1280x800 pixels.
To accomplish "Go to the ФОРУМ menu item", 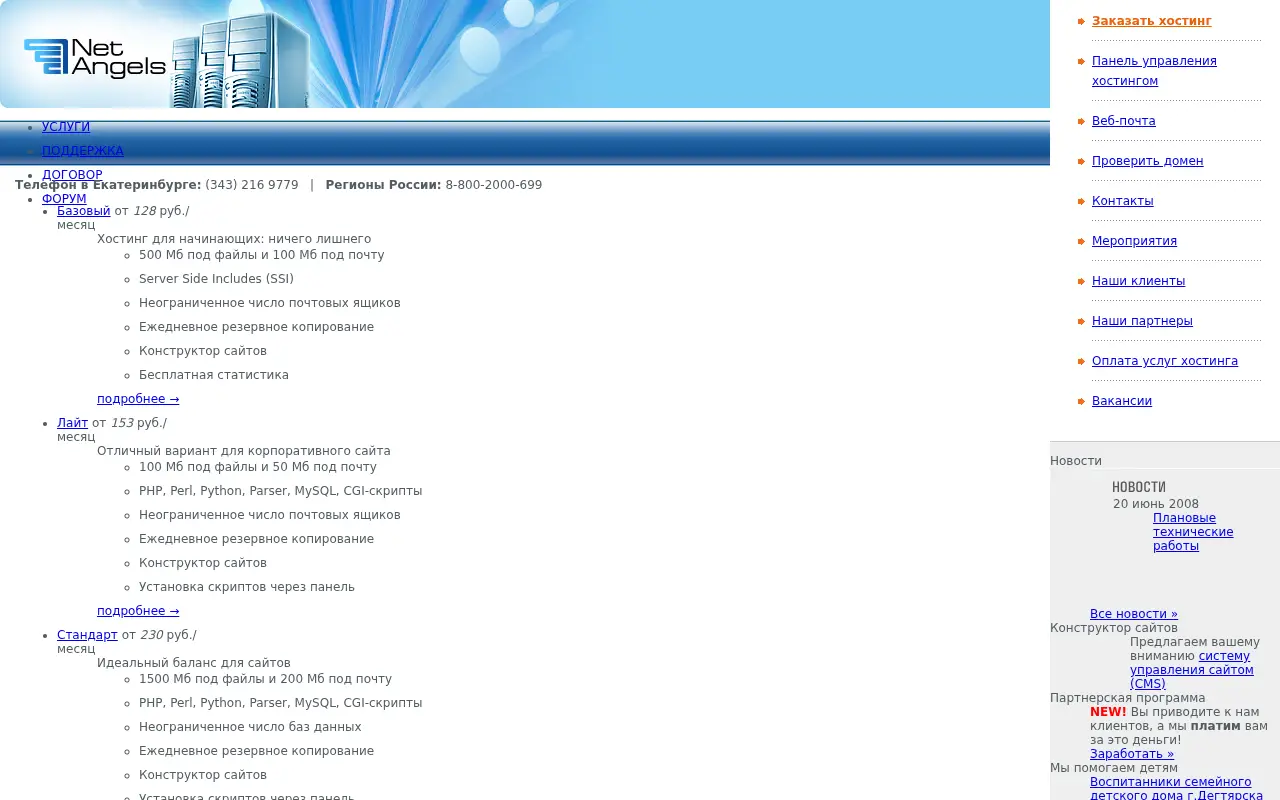I will (64, 199).
